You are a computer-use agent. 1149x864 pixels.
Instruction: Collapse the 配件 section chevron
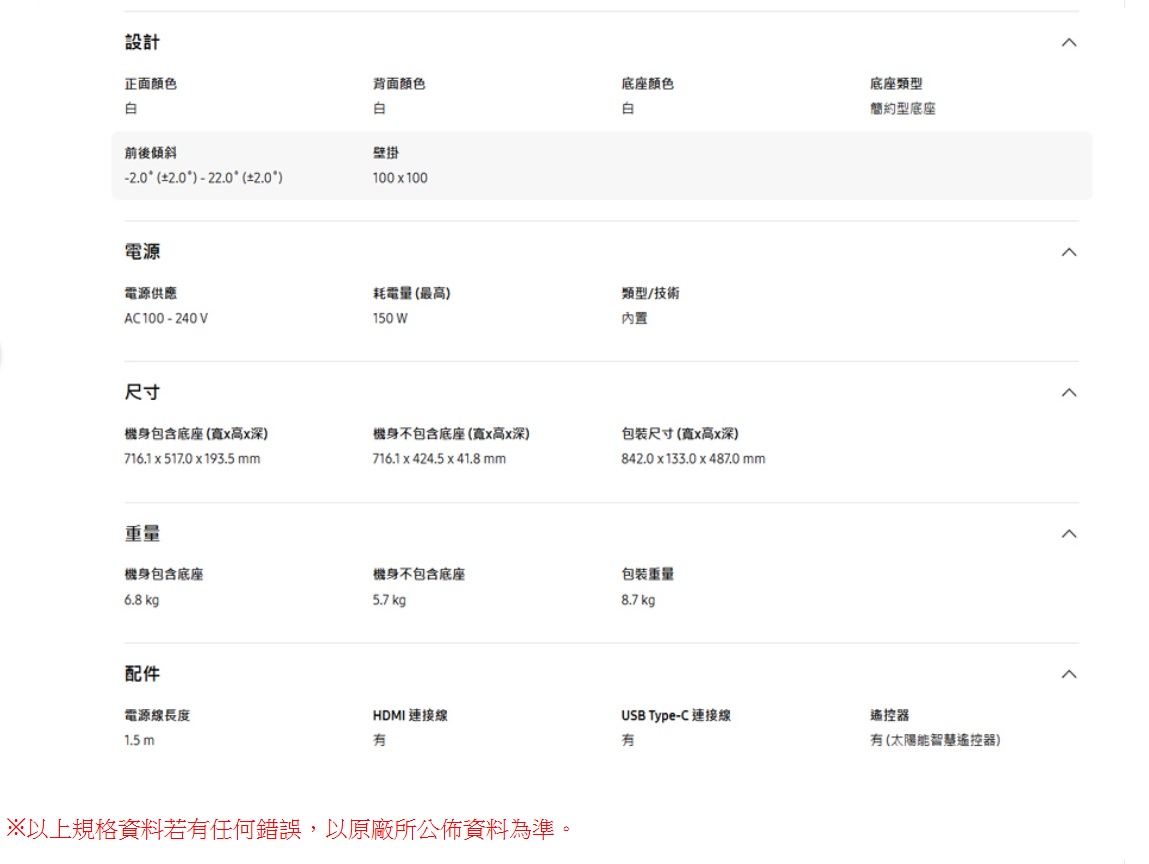1068,674
